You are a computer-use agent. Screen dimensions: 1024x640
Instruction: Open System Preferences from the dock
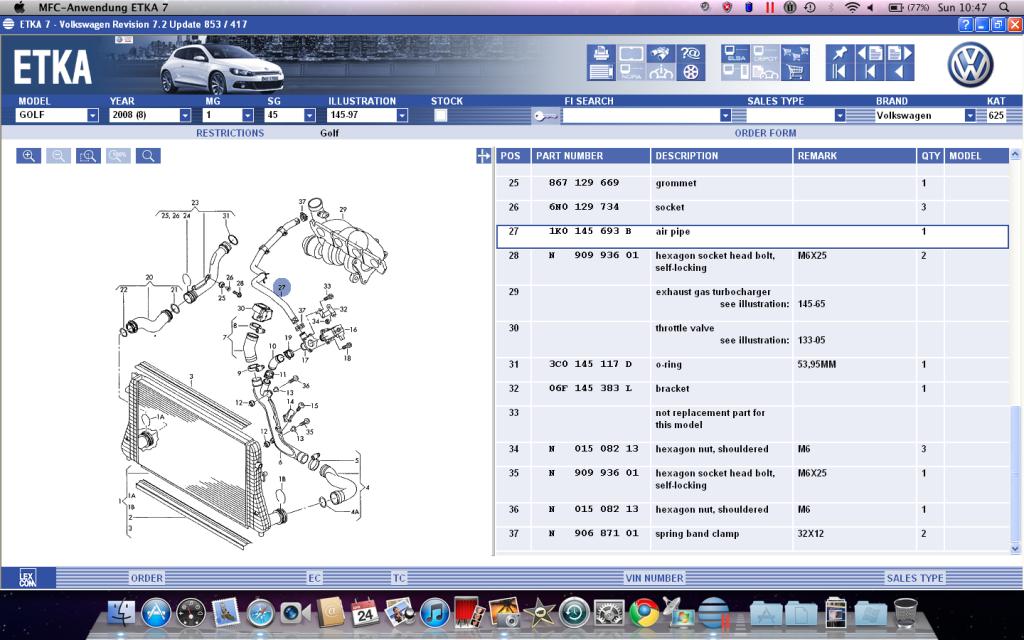click(x=609, y=613)
